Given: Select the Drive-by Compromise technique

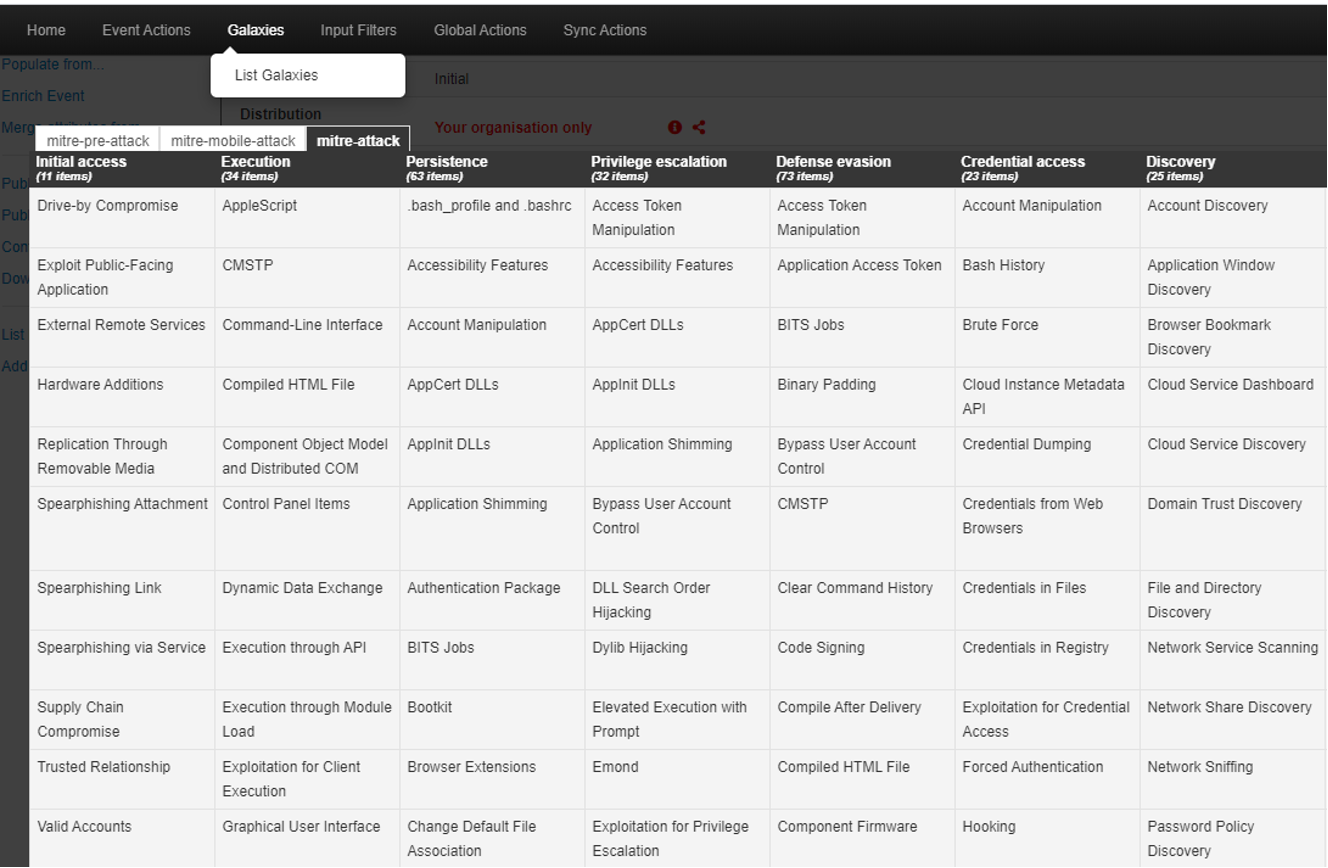Looking at the screenshot, I should [x=122, y=217].
